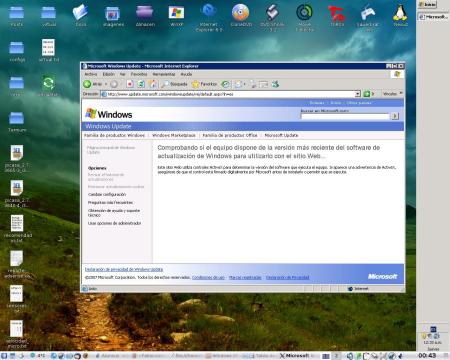
Task: Open the Archivo menu
Action: point(91,74)
